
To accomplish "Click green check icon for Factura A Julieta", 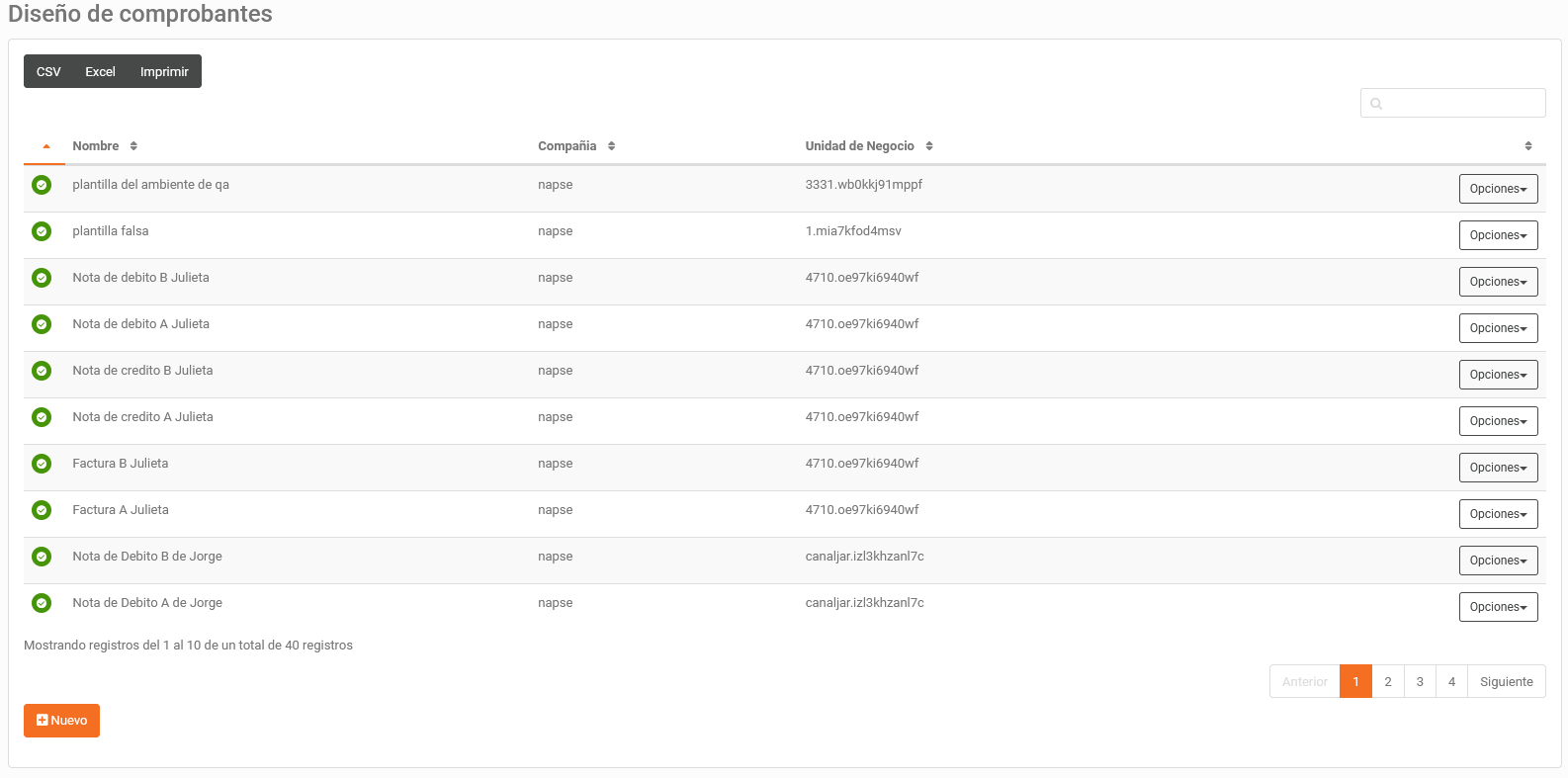I will point(42,510).
